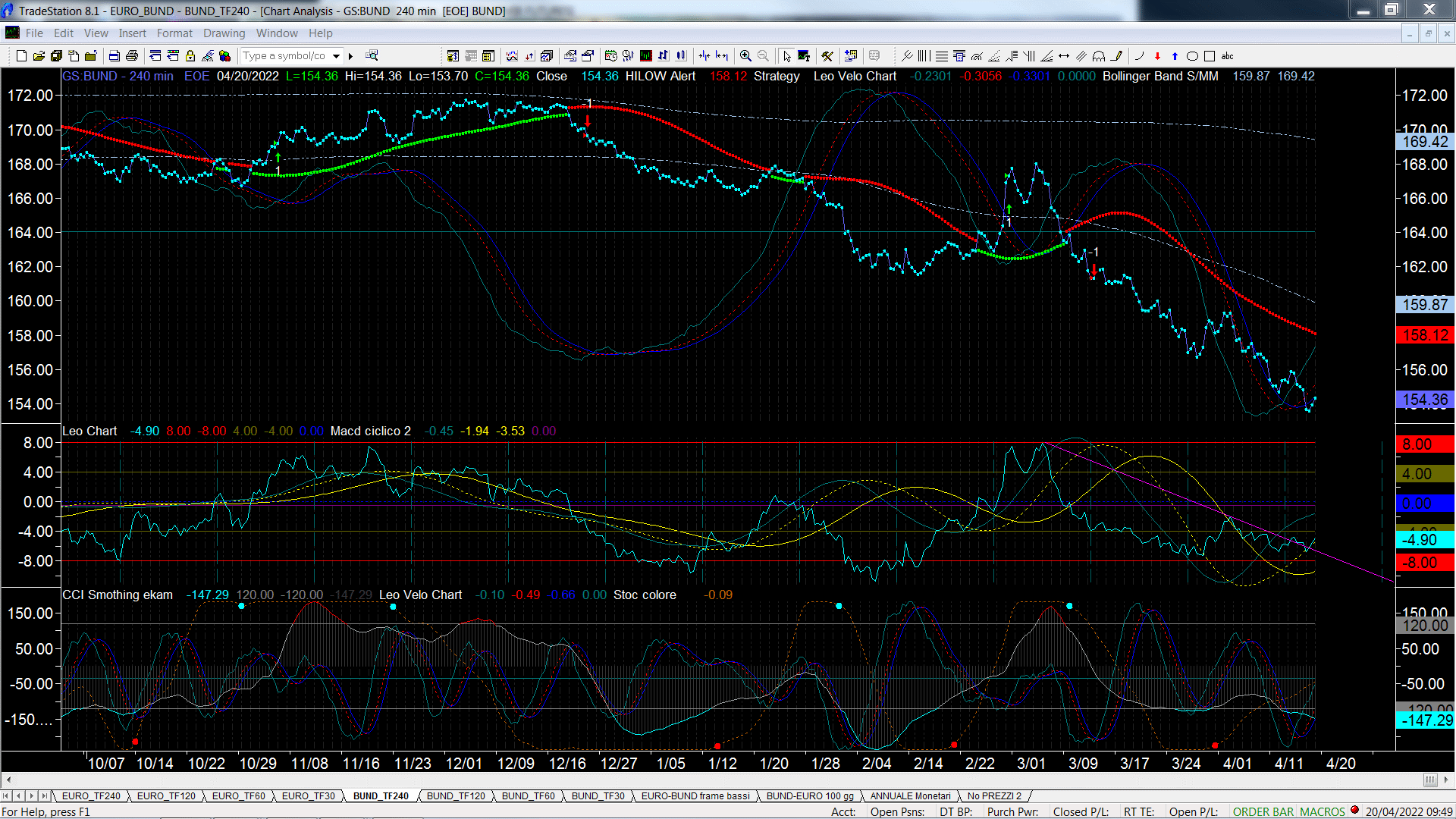Click the Zoom In magnifier
The width and height of the screenshot is (1456, 819).
[x=745, y=56]
